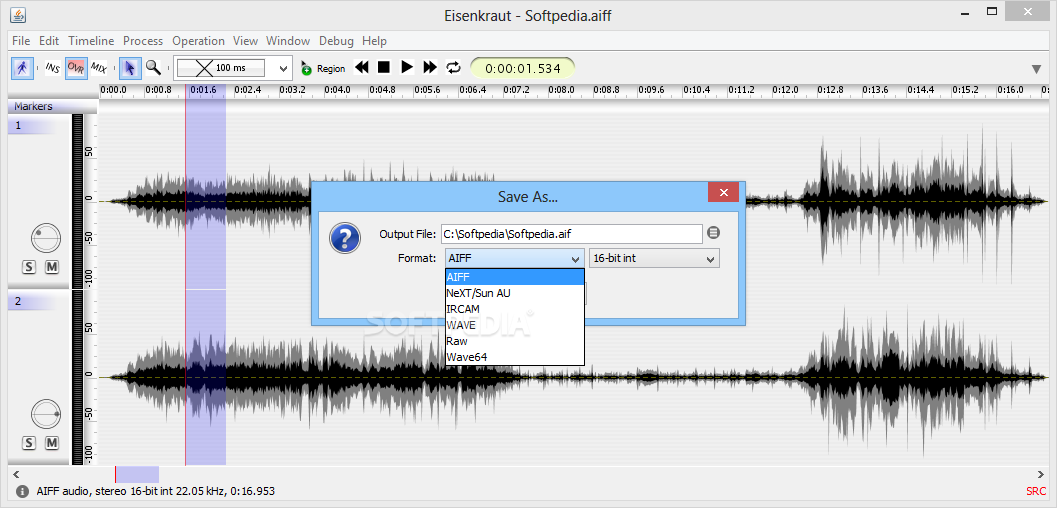Viewport: 1057px width, 508px height.
Task: Open the File menu
Action: [x=21, y=41]
